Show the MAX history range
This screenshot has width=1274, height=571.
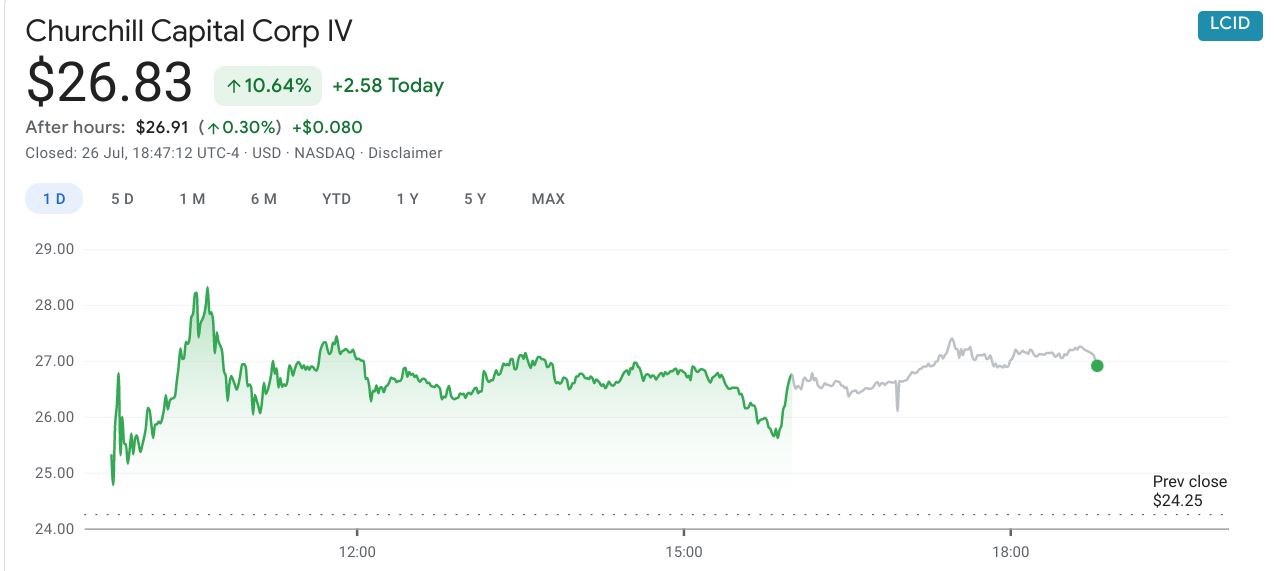(x=548, y=199)
